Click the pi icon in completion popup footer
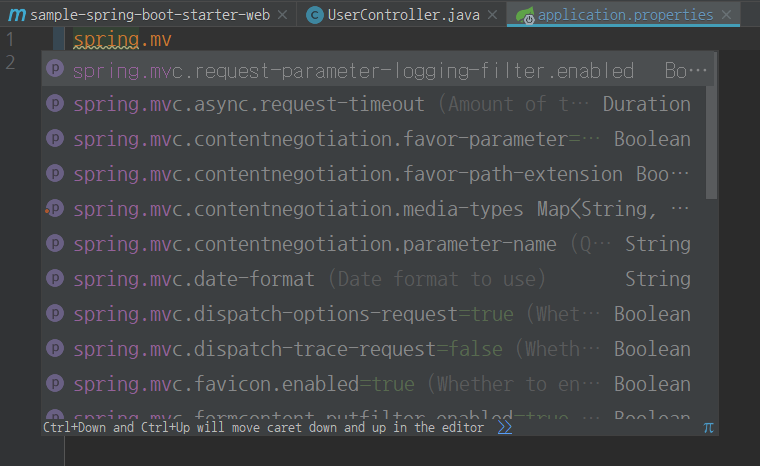Image resolution: width=760 pixels, height=466 pixels. 708,427
